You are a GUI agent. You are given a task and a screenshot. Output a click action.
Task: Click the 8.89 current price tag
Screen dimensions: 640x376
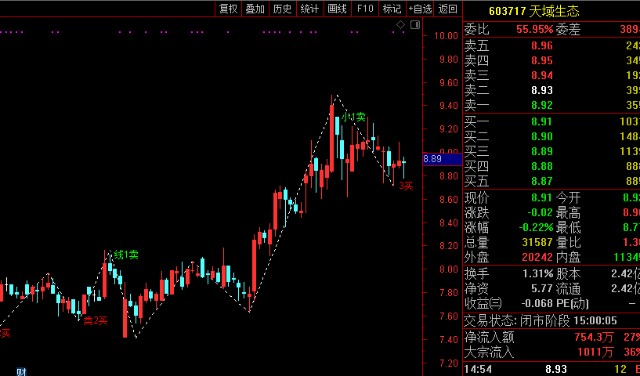(442, 159)
